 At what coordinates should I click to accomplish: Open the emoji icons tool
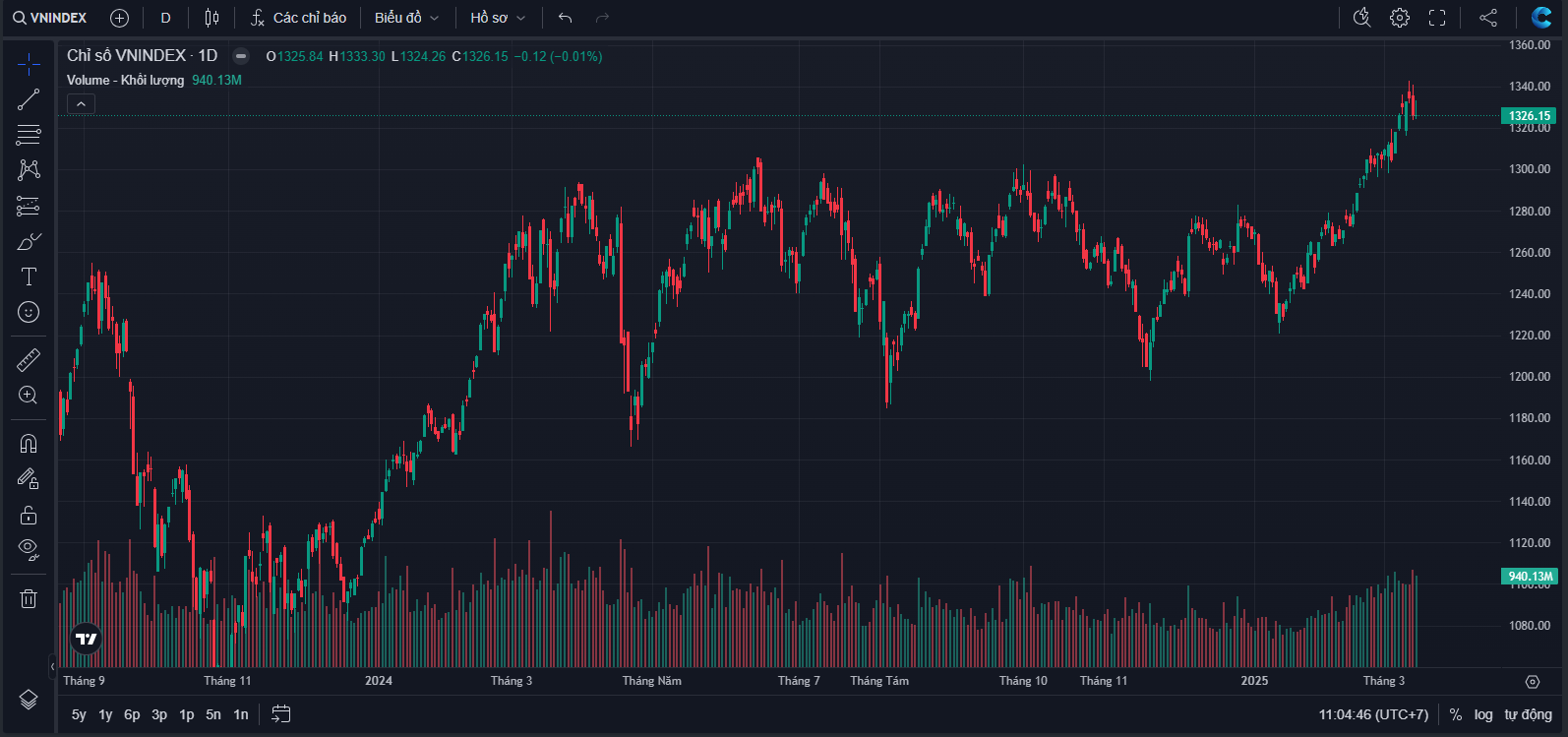pyautogui.click(x=29, y=312)
